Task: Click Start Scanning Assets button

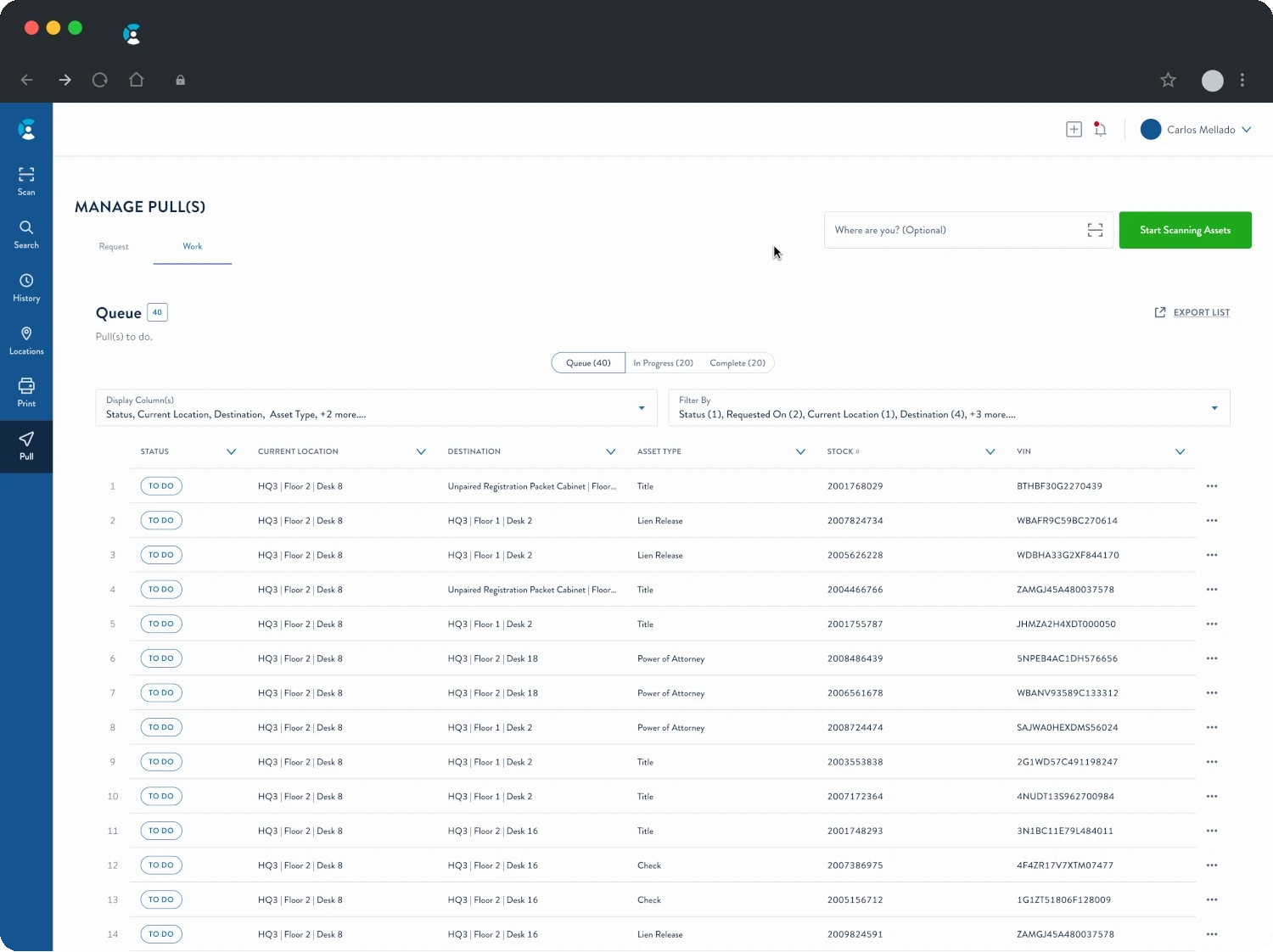Action: [1185, 230]
